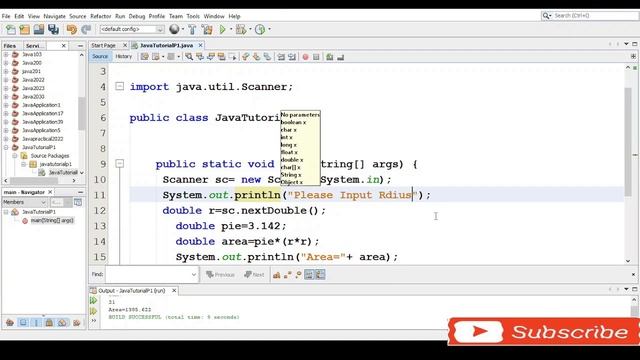Click the Debug Project icon

pyautogui.click(x=240, y=29)
